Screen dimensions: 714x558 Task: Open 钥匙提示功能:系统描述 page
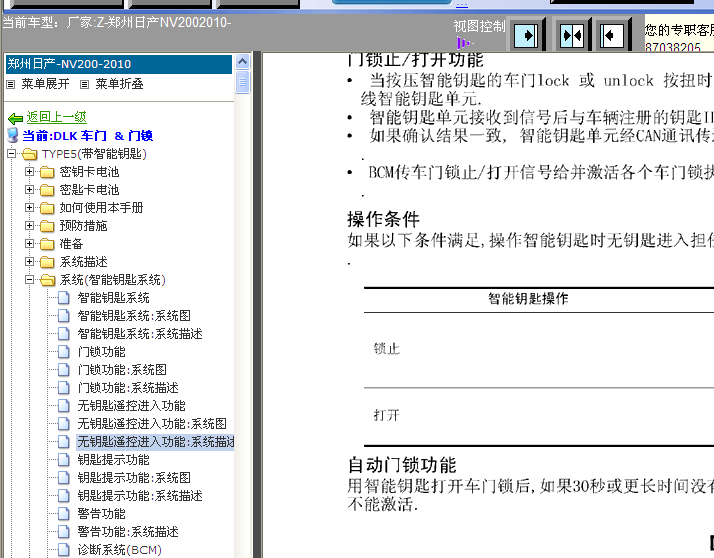point(140,496)
